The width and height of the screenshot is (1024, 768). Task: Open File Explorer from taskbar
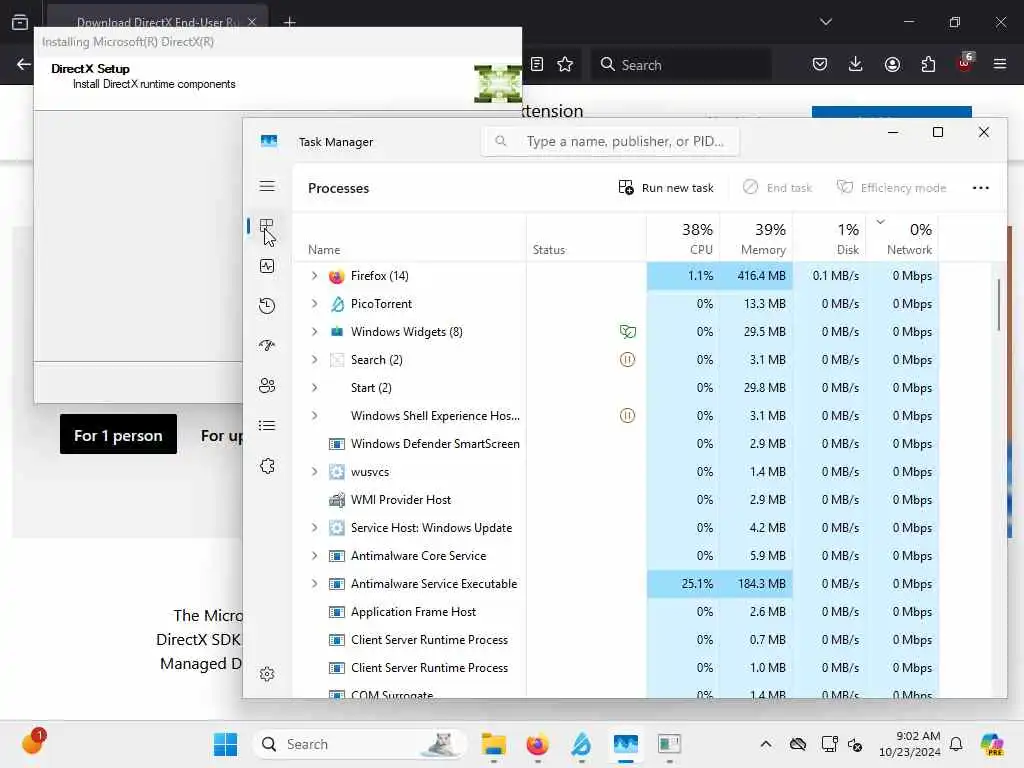(494, 744)
